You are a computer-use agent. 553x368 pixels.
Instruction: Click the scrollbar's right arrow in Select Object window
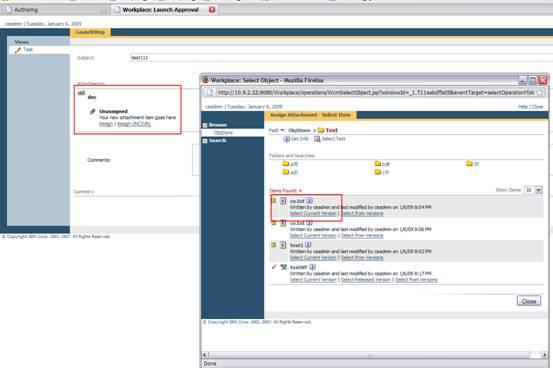[x=545, y=355]
